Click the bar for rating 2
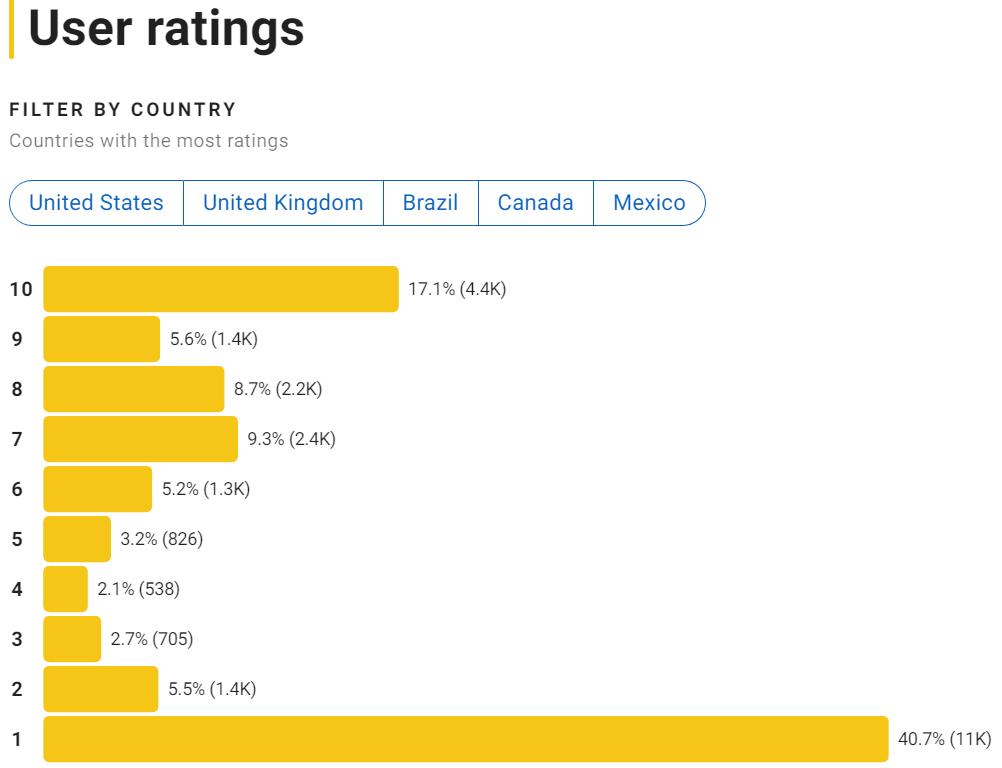 pyautogui.click(x=100, y=689)
